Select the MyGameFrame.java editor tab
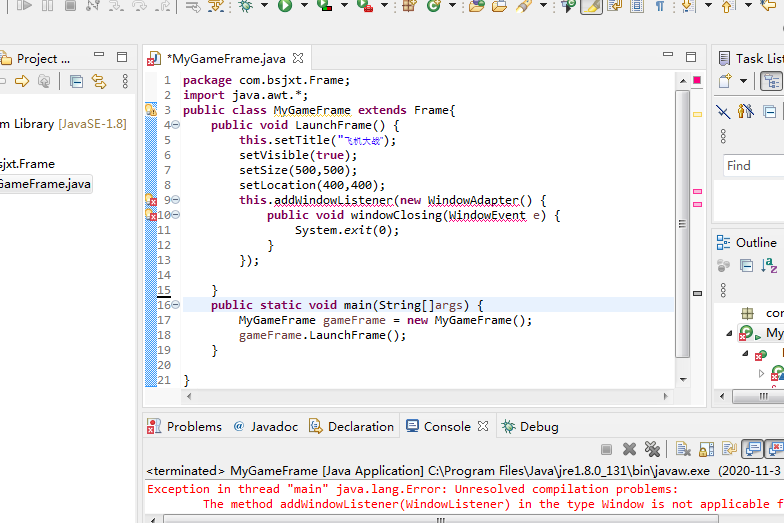 [x=226, y=58]
